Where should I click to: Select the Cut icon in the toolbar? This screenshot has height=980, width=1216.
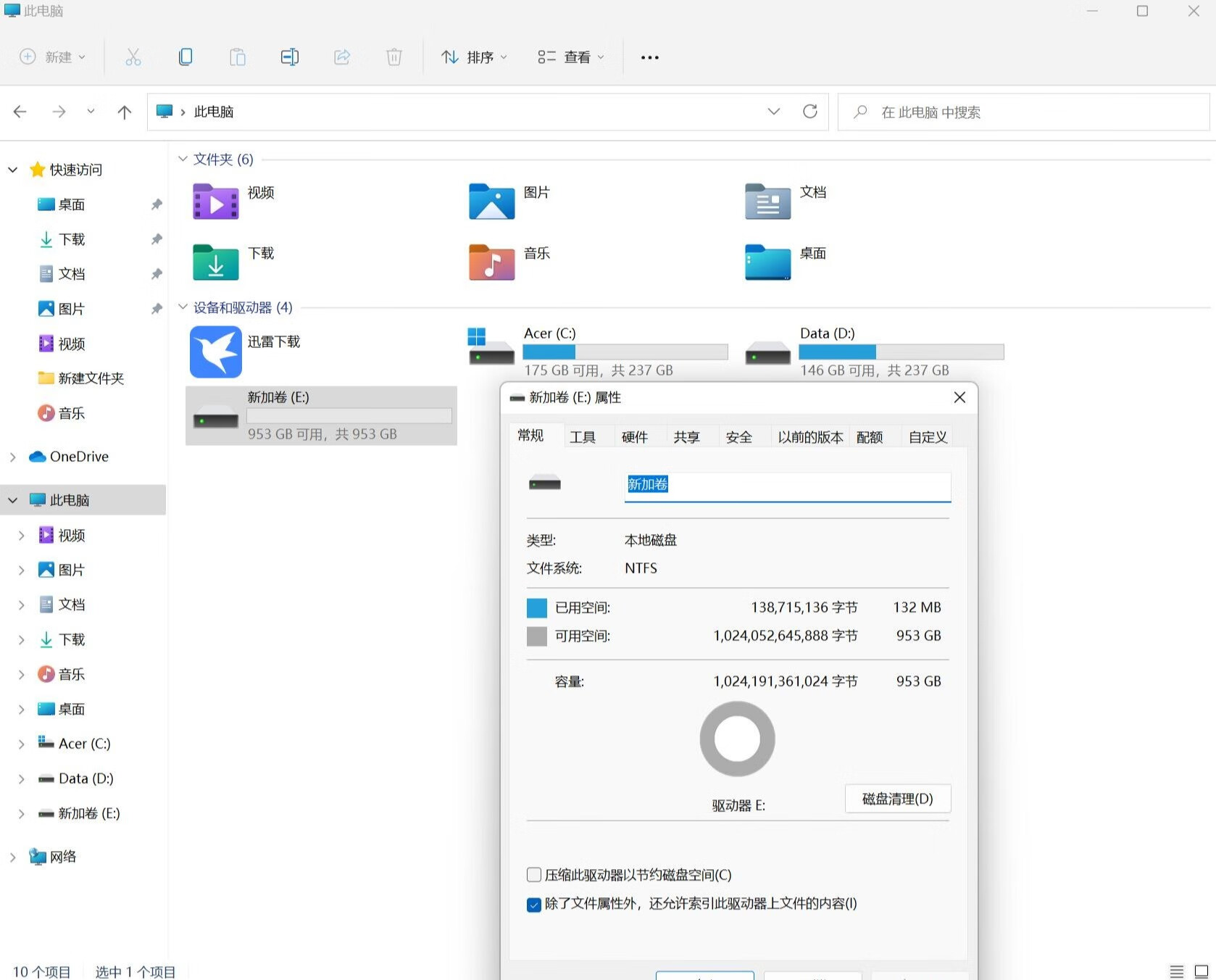(x=133, y=57)
